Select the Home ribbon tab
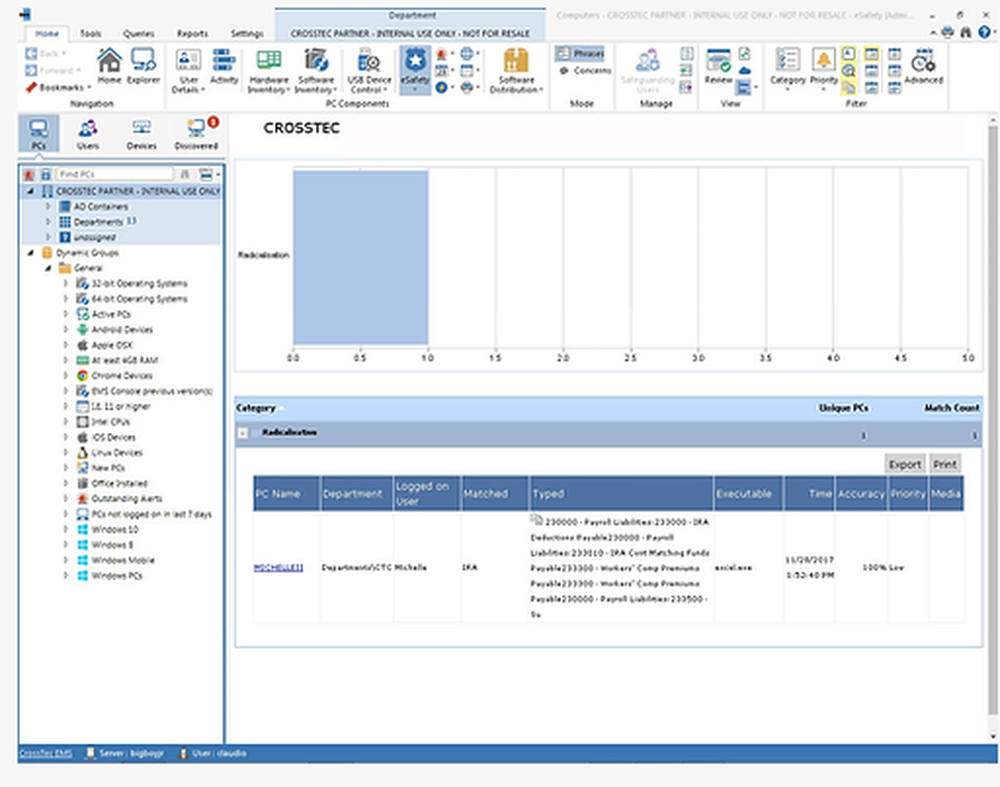Viewport: 1000px width, 787px height. point(47,33)
